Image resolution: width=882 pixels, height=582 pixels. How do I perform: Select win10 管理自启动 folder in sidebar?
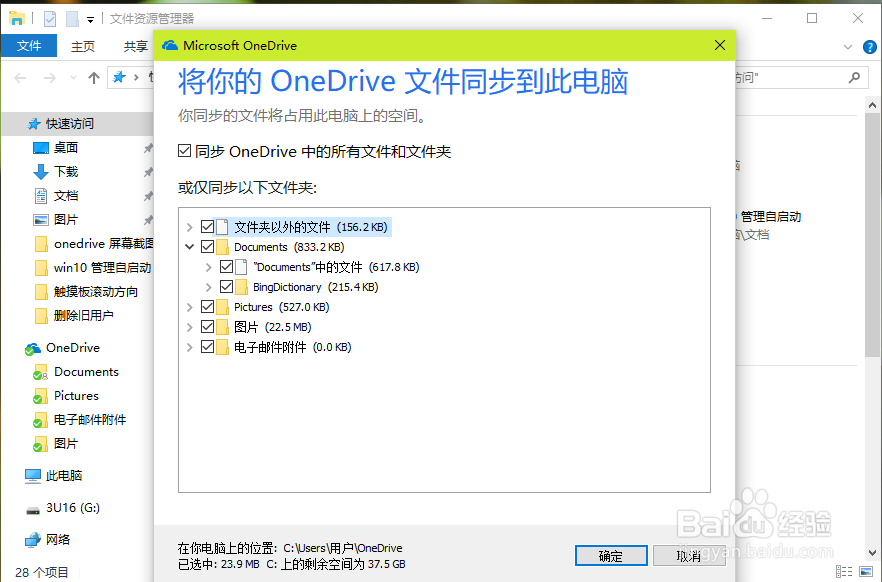(102, 268)
